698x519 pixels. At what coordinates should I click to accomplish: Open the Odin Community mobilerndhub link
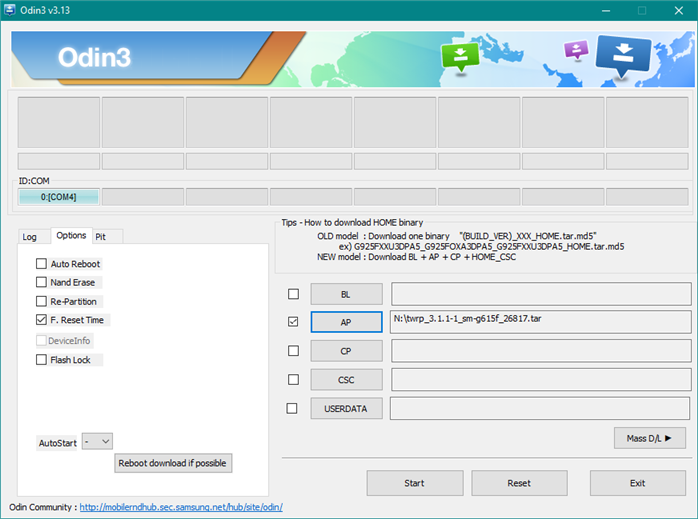181,507
